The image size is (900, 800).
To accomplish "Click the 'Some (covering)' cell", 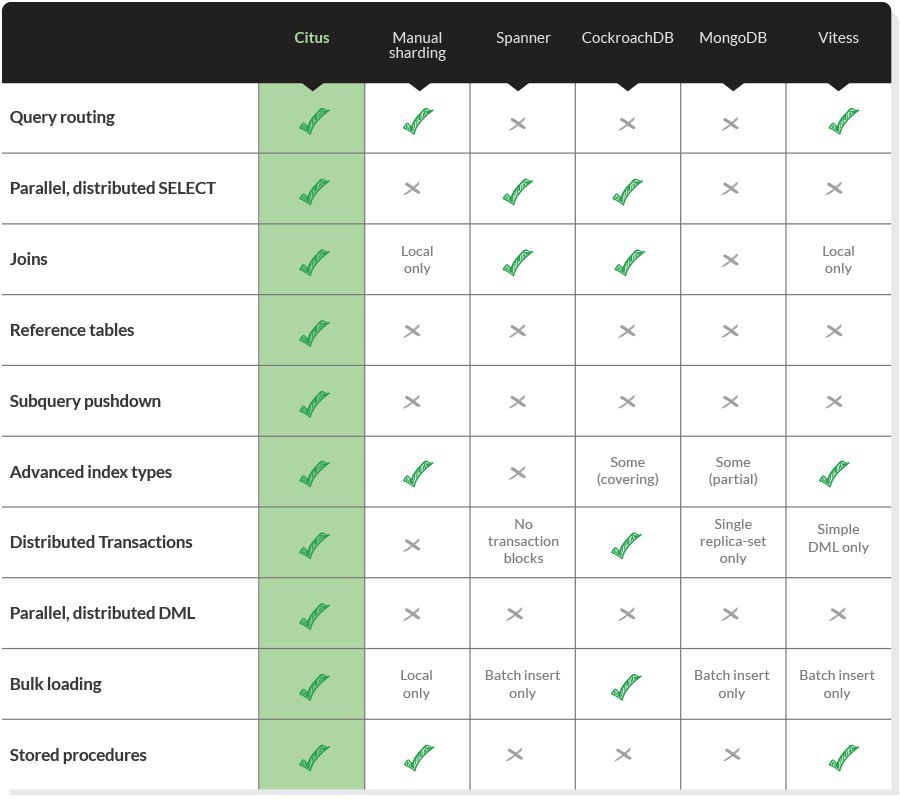I will (x=627, y=471).
